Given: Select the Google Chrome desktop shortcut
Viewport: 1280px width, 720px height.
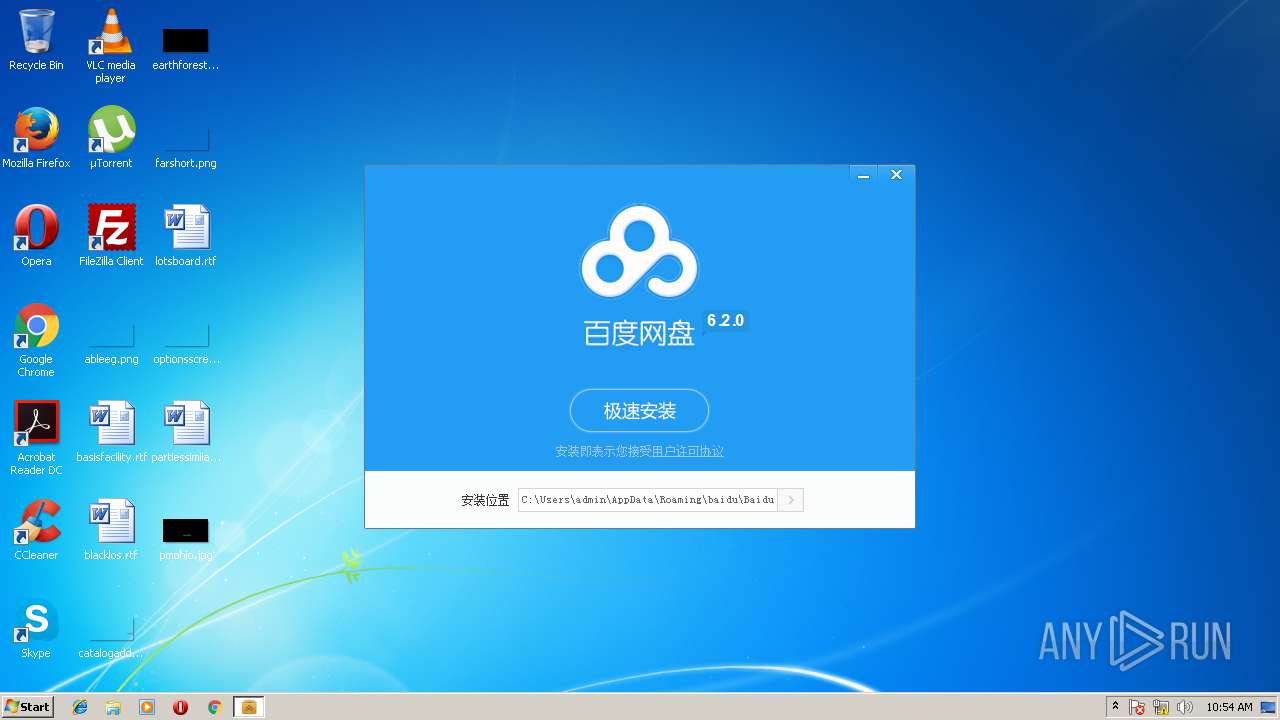Looking at the screenshot, I should coord(36,341).
